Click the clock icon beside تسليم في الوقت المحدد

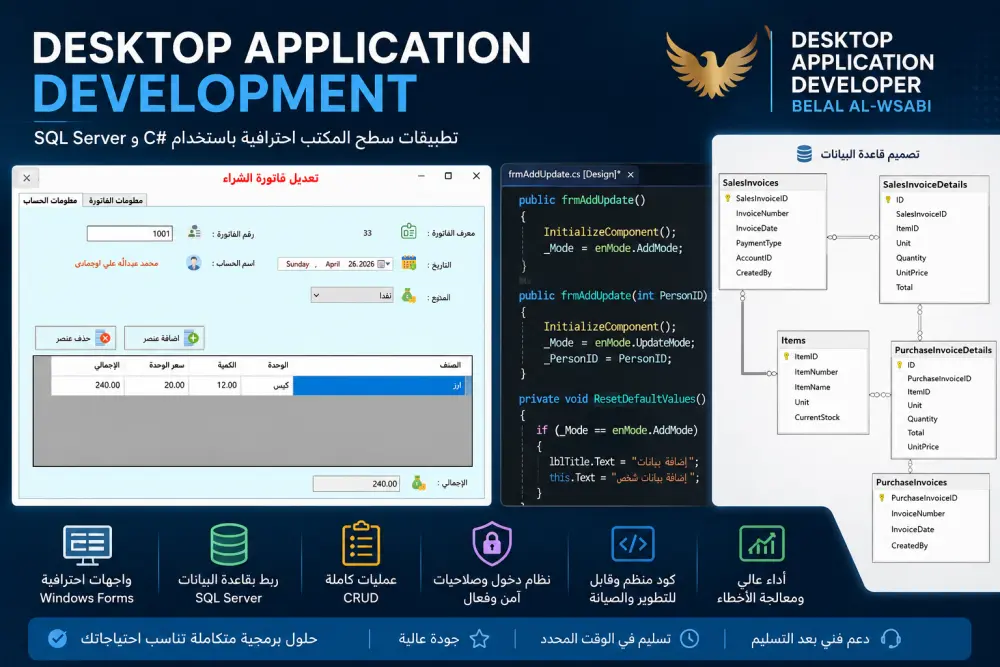(x=689, y=638)
